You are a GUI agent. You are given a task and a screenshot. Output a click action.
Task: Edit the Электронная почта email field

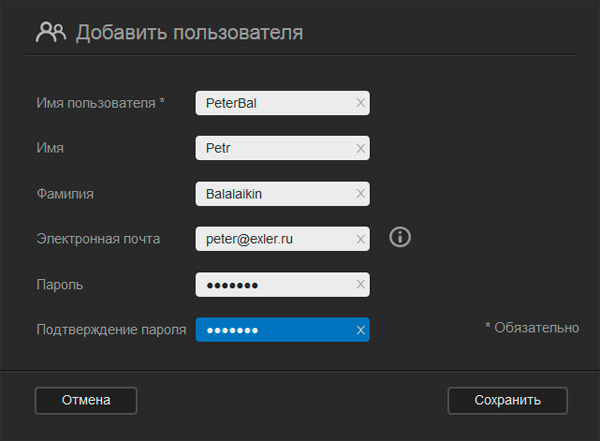272,239
